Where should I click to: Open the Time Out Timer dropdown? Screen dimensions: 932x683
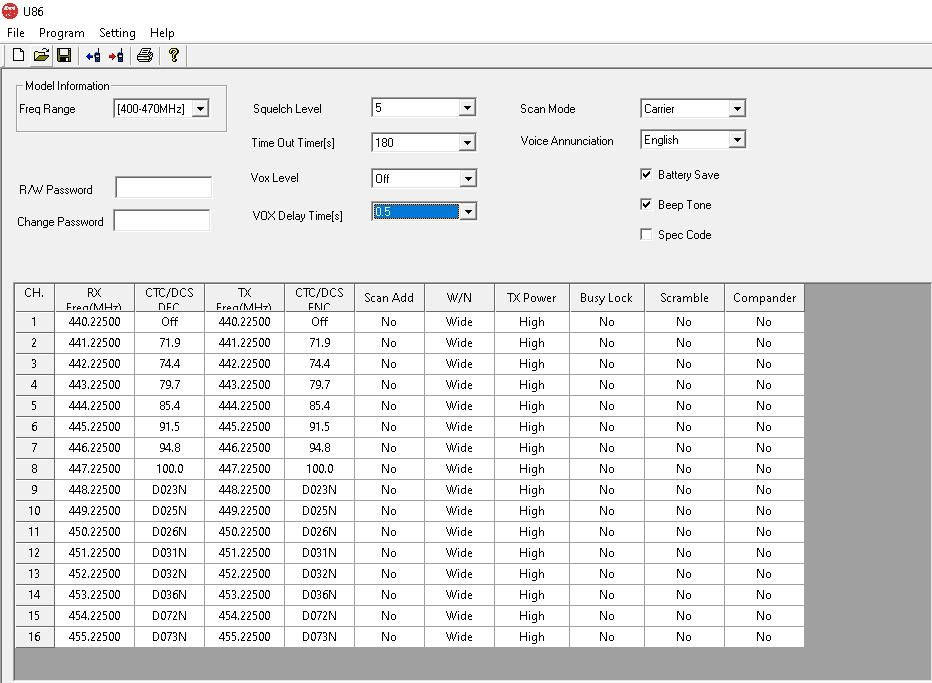tap(468, 143)
